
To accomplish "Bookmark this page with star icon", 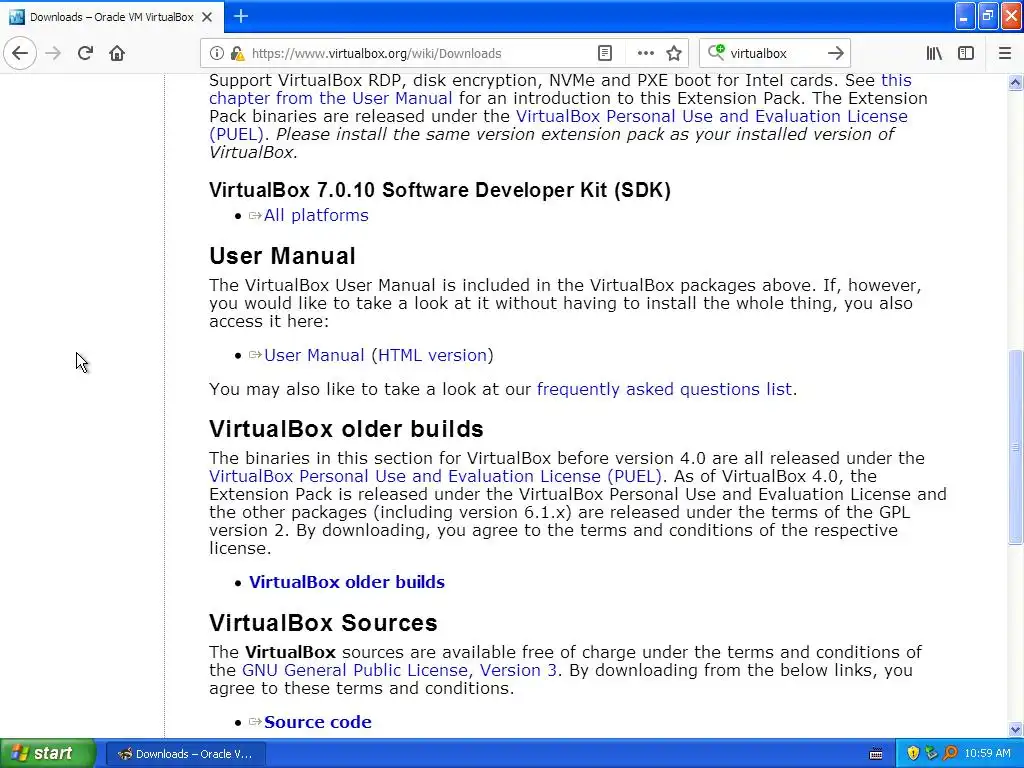I will click(674, 54).
